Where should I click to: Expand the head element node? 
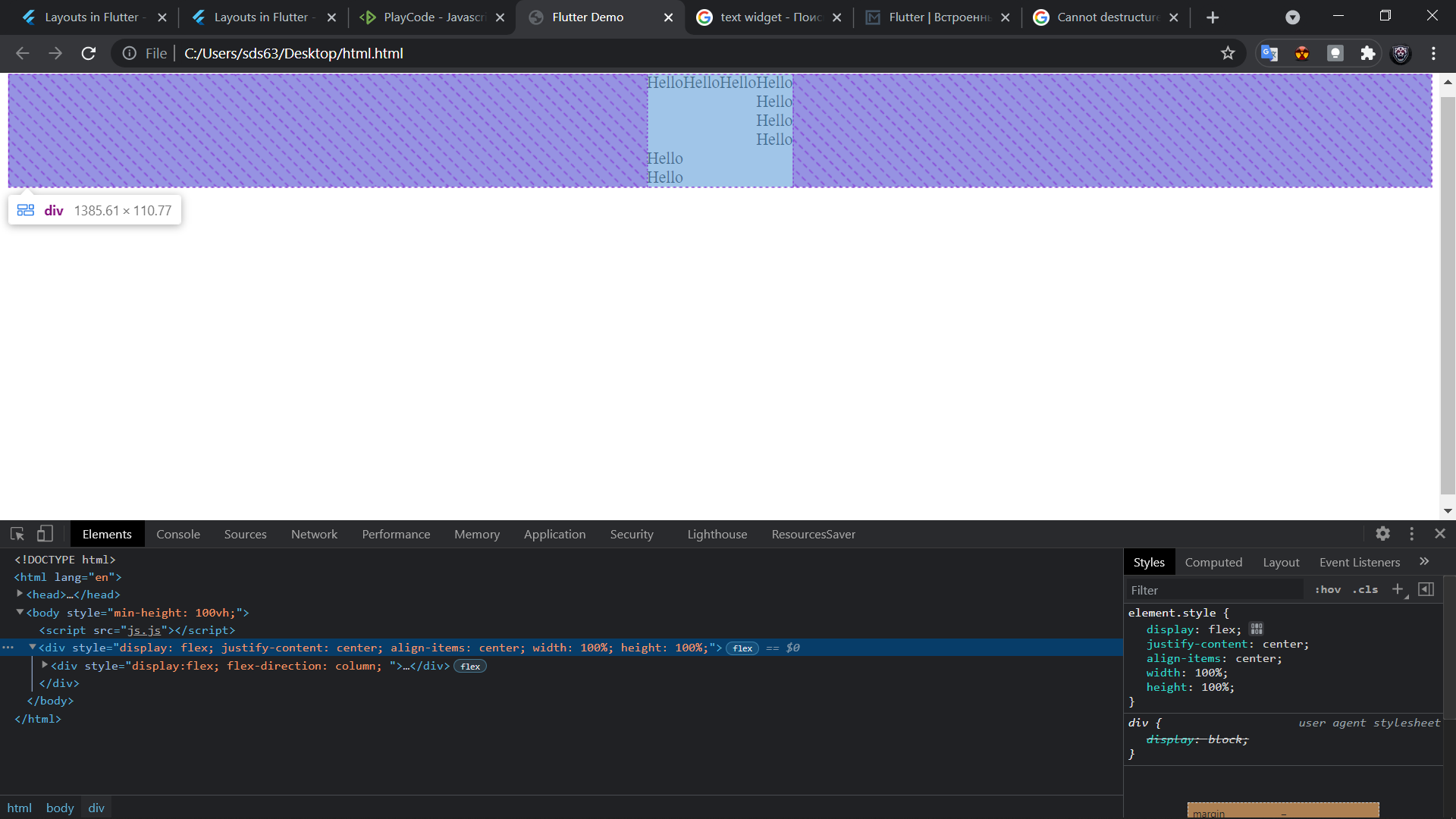(x=20, y=594)
